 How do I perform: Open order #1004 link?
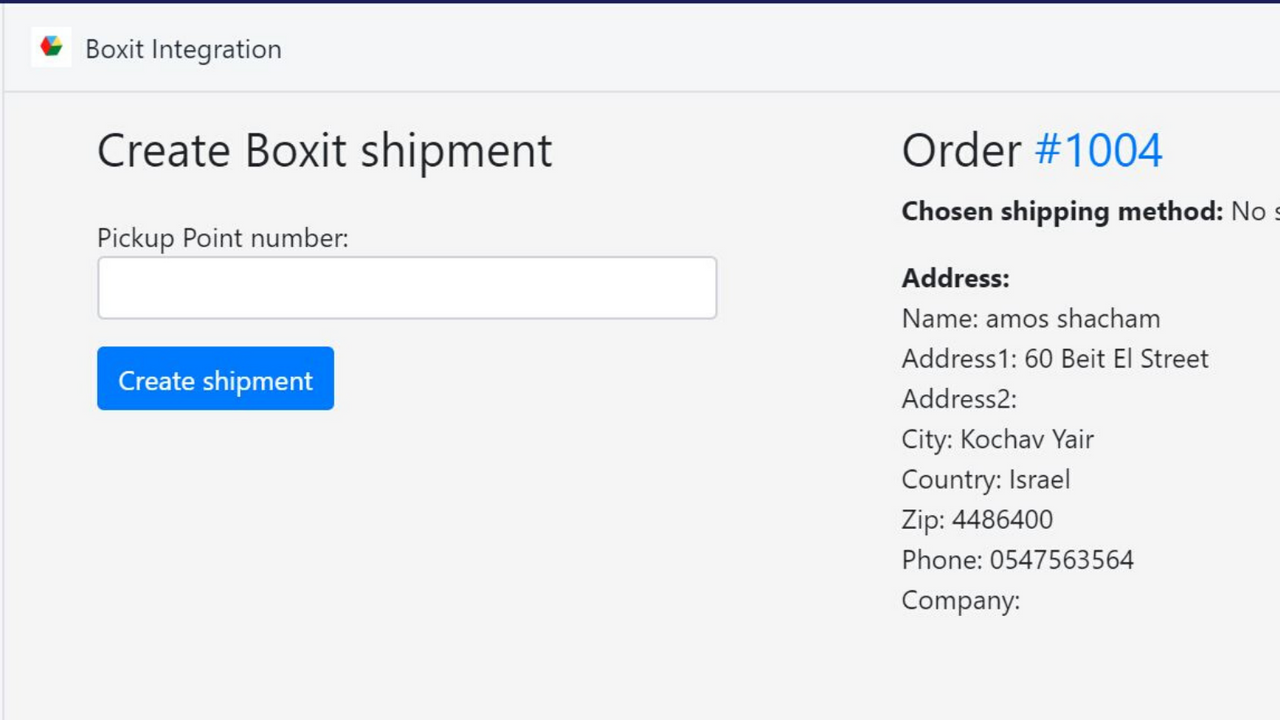[1098, 150]
